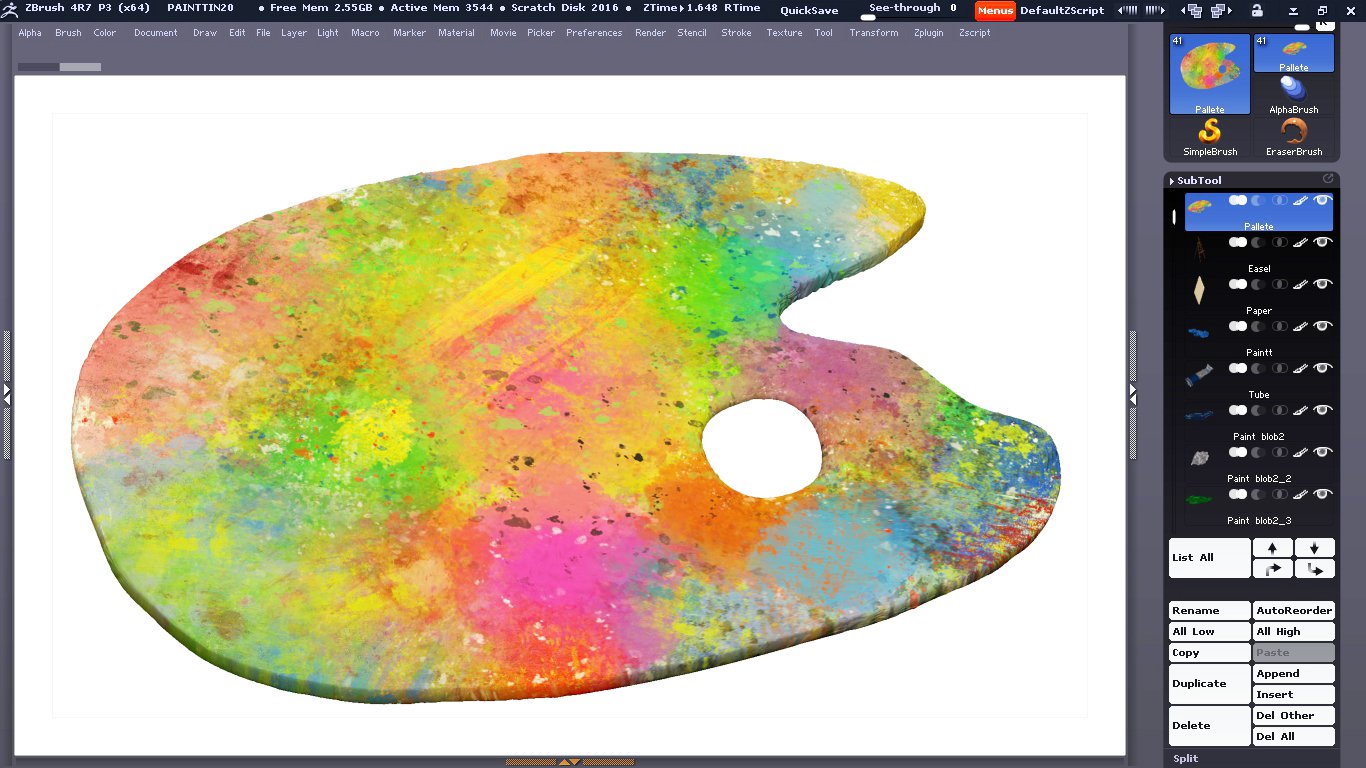This screenshot has height=768, width=1366.
Task: Select the SimpleBrush tool icon
Action: click(1210, 136)
